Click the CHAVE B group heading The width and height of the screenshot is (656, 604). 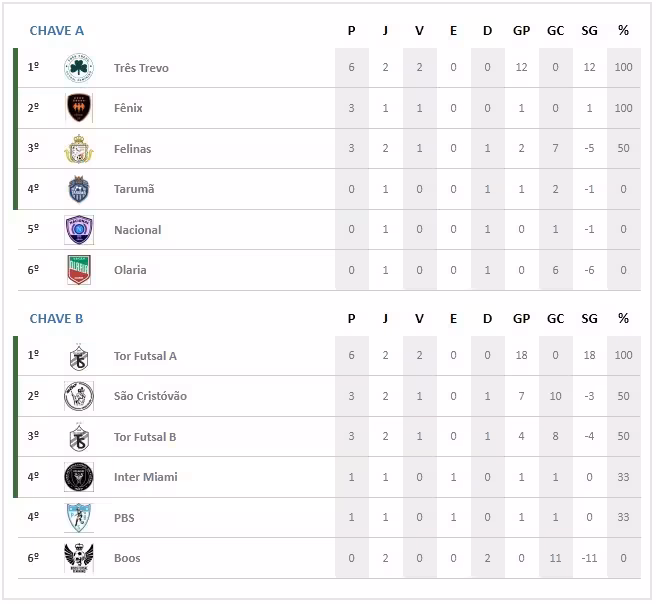click(x=57, y=319)
